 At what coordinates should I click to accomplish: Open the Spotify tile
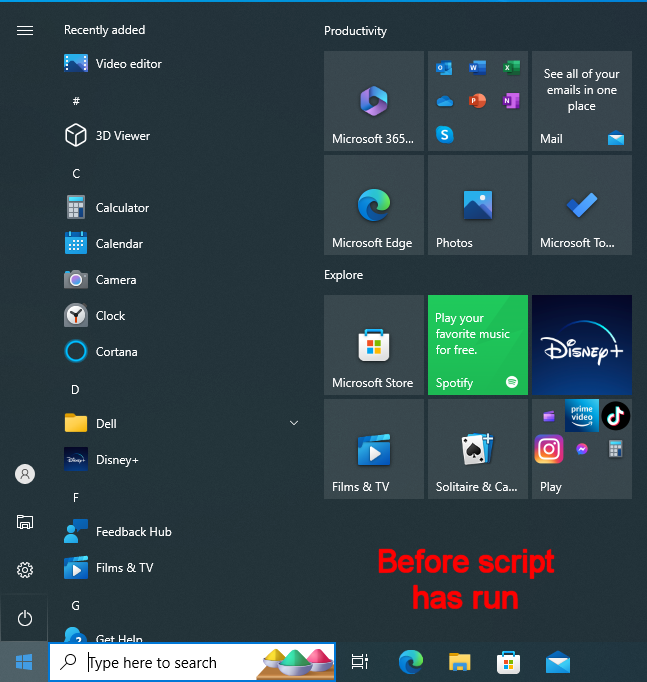tap(477, 345)
